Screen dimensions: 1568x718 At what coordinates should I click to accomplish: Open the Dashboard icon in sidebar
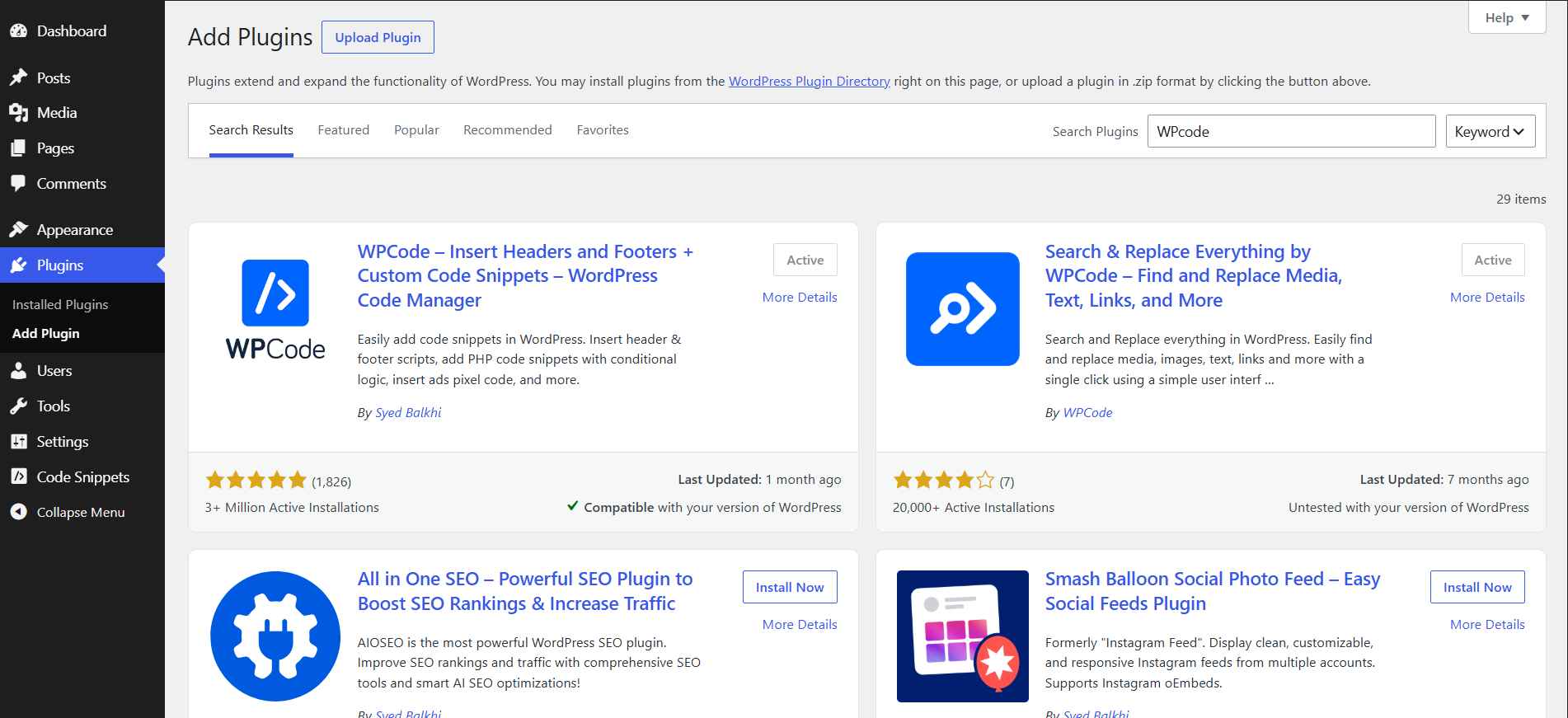tap(18, 31)
